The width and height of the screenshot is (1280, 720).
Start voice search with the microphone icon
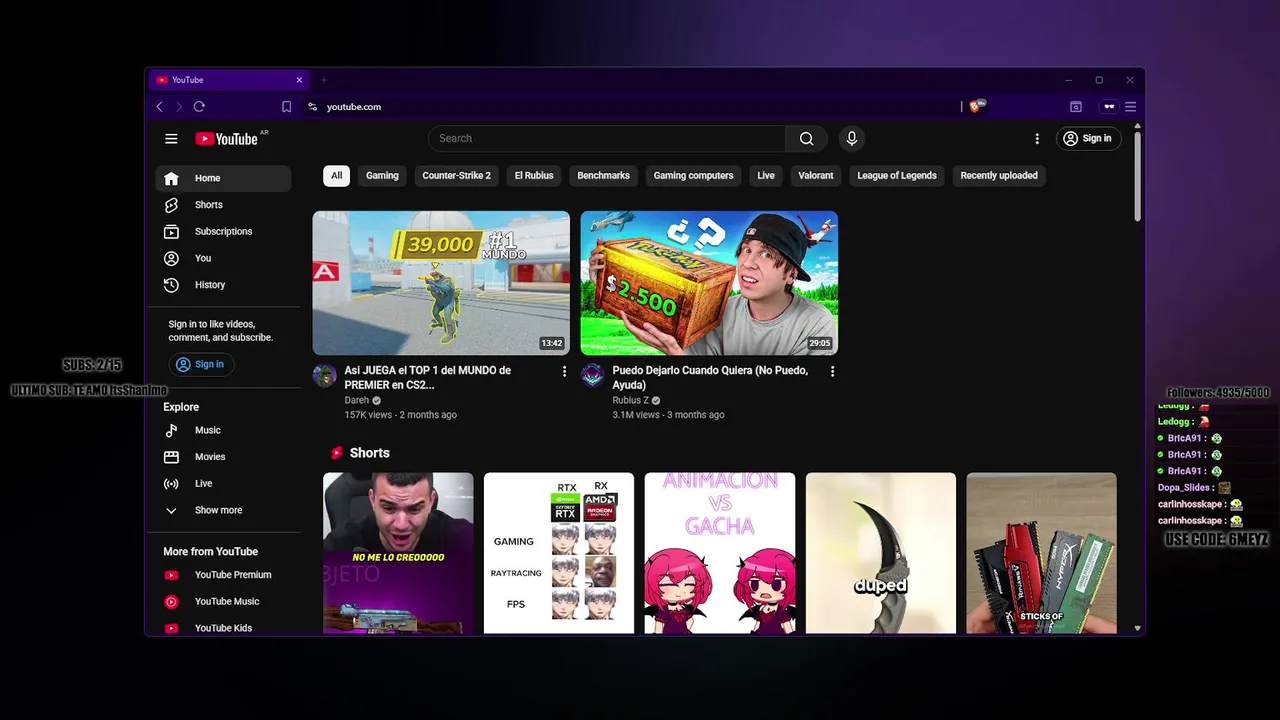pyautogui.click(x=851, y=139)
